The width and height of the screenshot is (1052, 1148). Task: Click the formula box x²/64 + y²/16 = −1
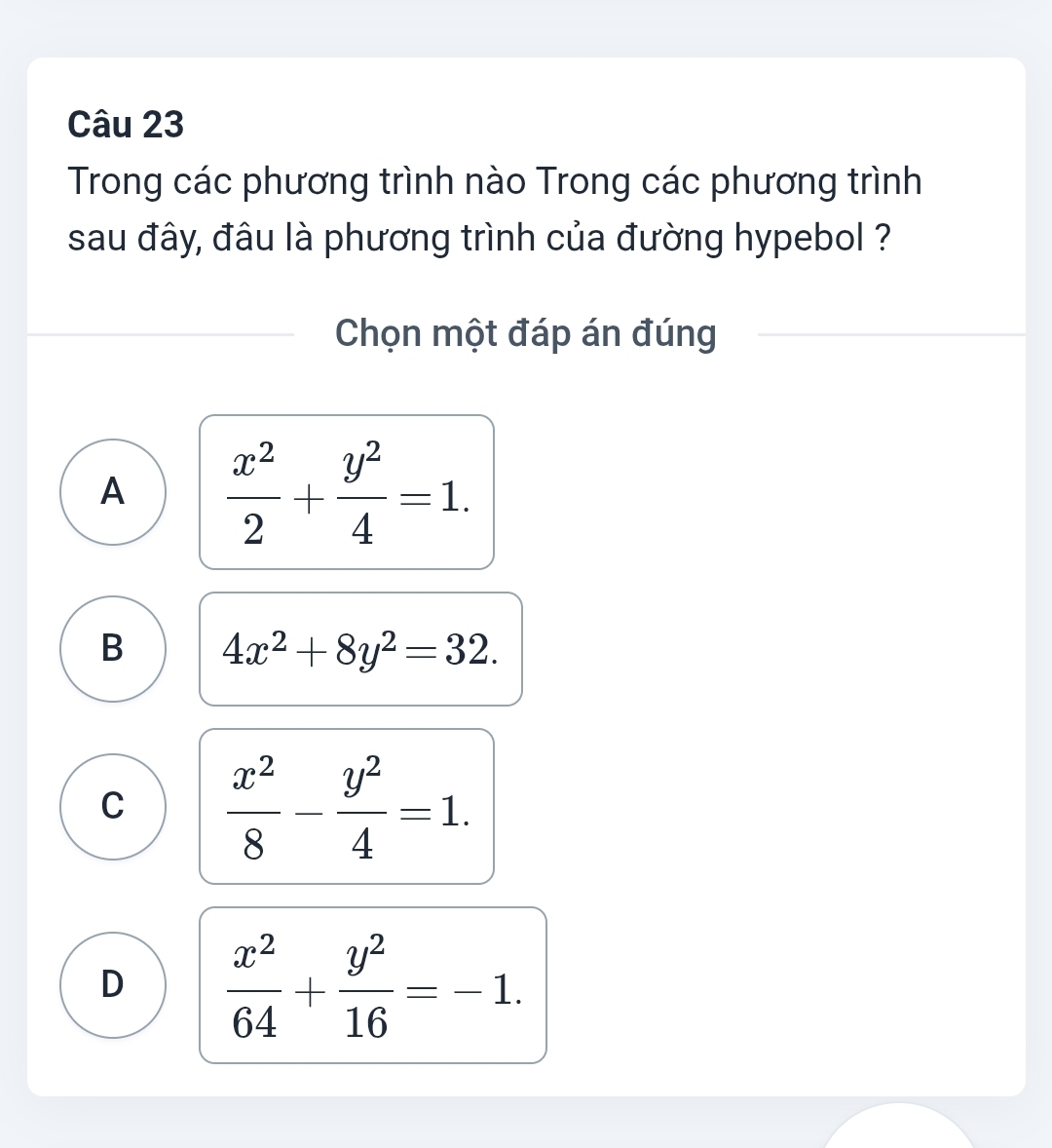coord(373,984)
